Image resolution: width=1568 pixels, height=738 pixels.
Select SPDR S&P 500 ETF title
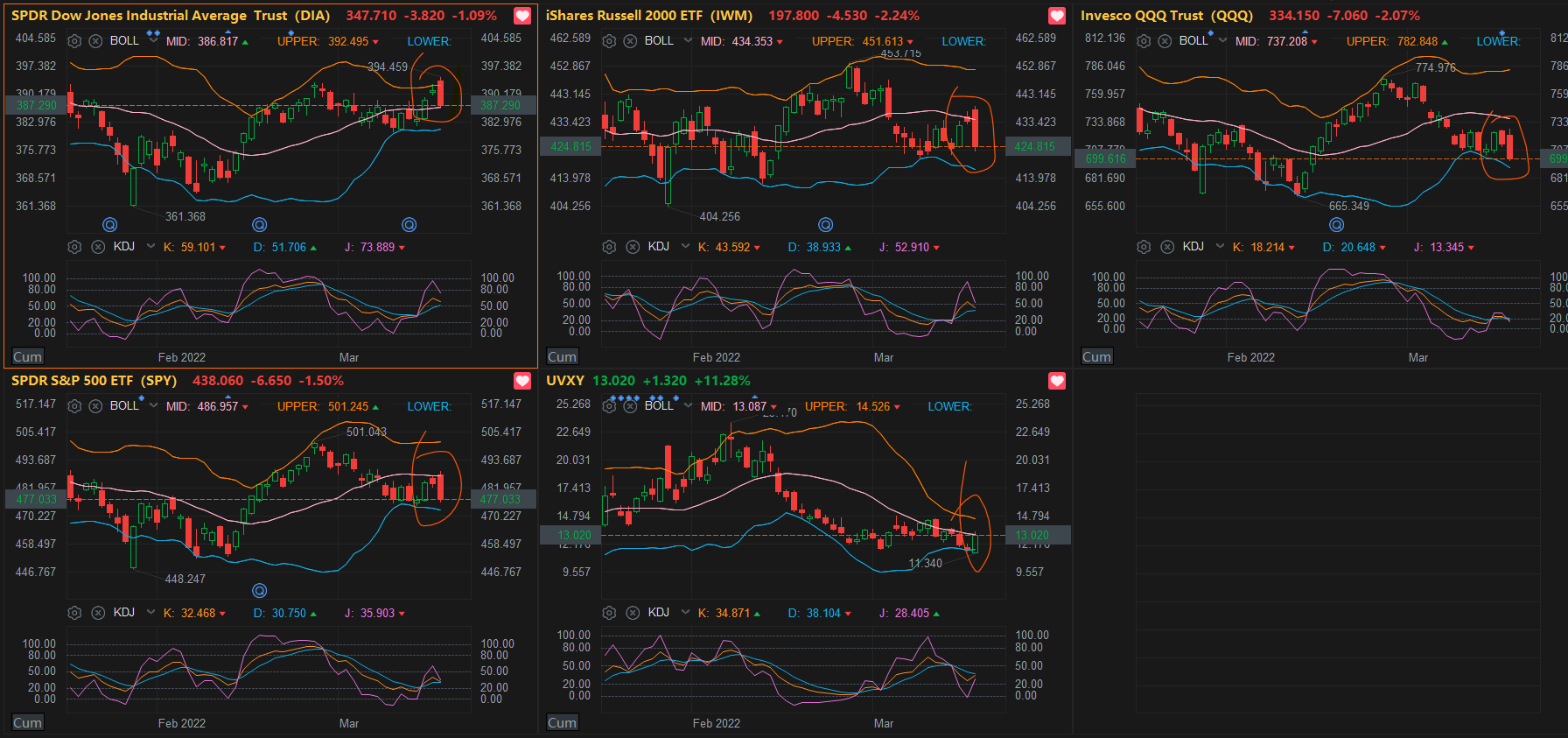coord(94,381)
